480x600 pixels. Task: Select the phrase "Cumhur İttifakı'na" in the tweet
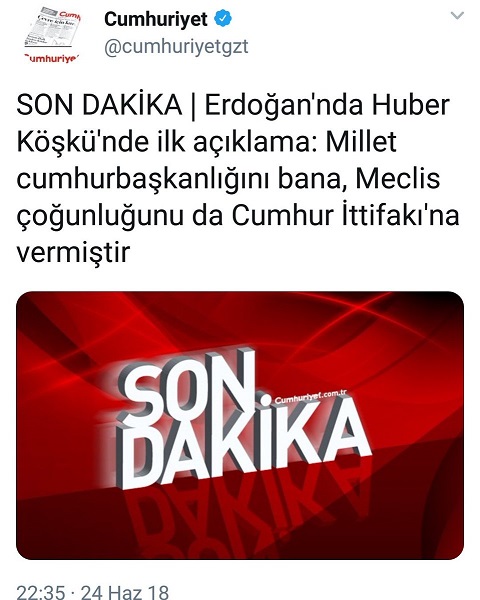point(345,216)
